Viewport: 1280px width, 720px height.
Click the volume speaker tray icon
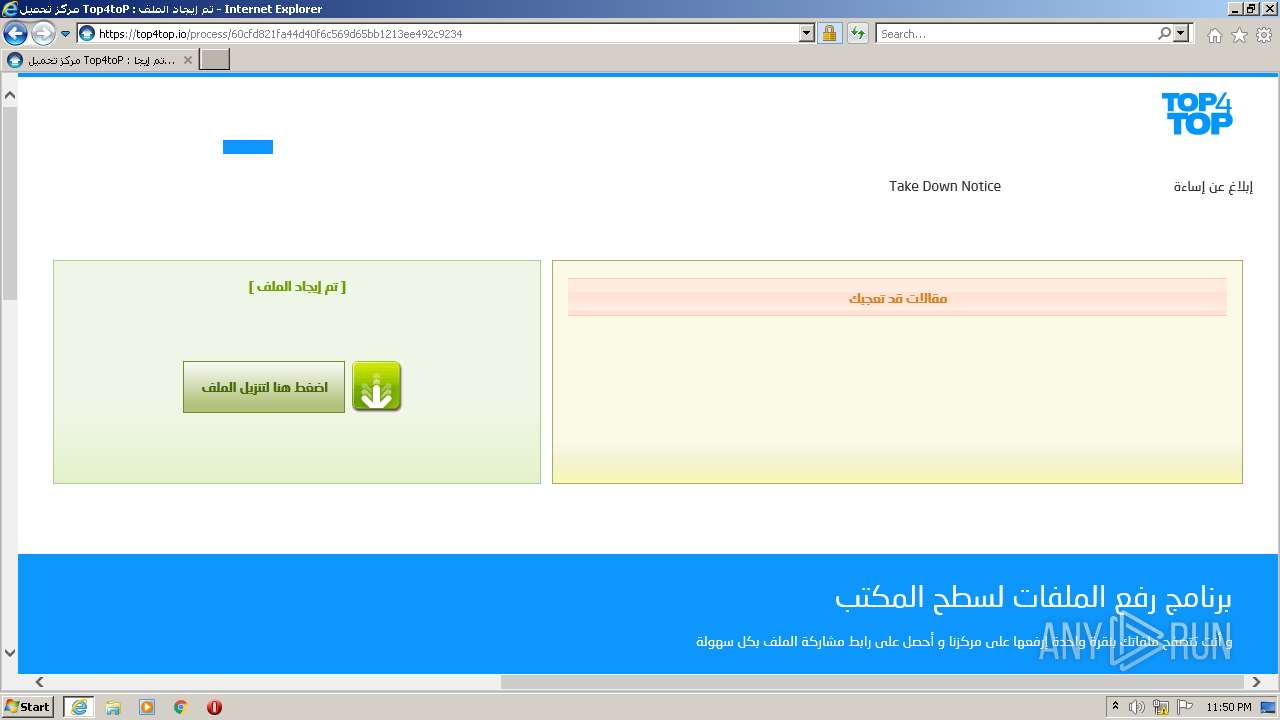1137,707
